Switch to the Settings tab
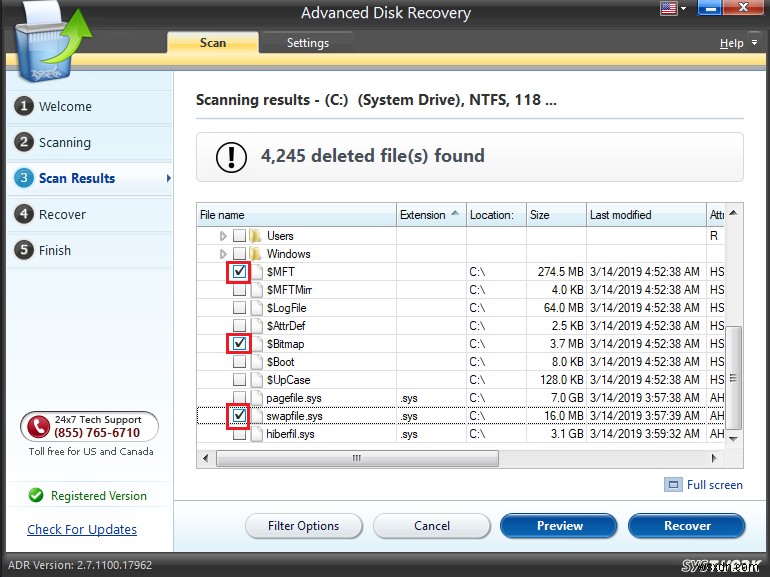 click(x=308, y=43)
